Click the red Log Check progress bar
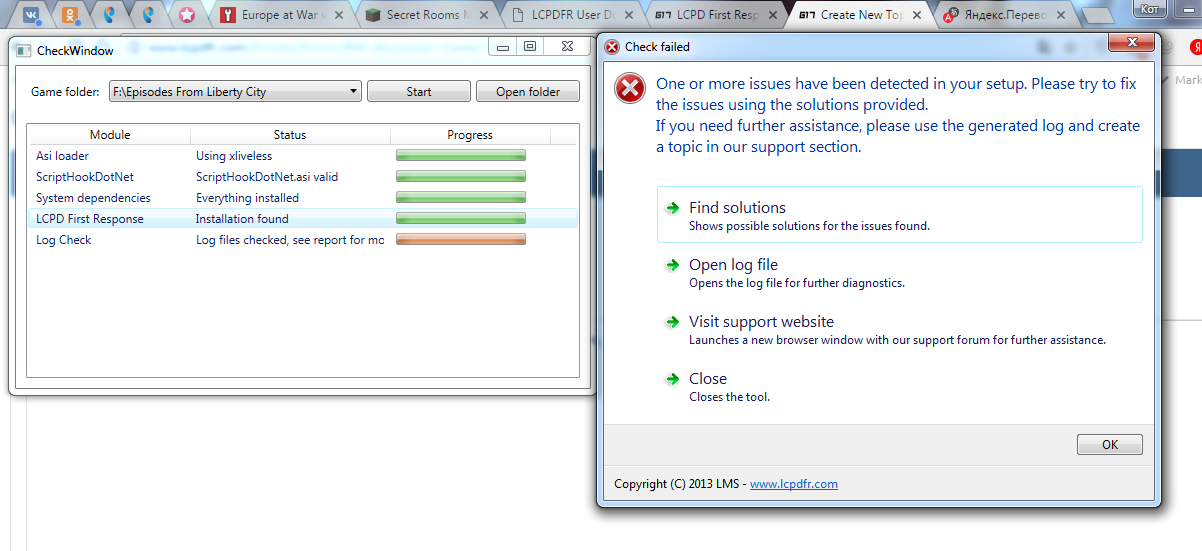Image resolution: width=1202 pixels, height=551 pixels. (x=461, y=239)
